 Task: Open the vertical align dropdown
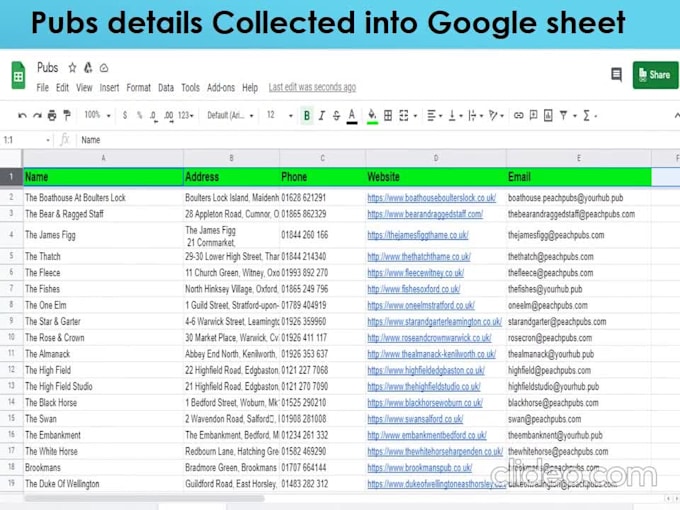[x=455, y=115]
